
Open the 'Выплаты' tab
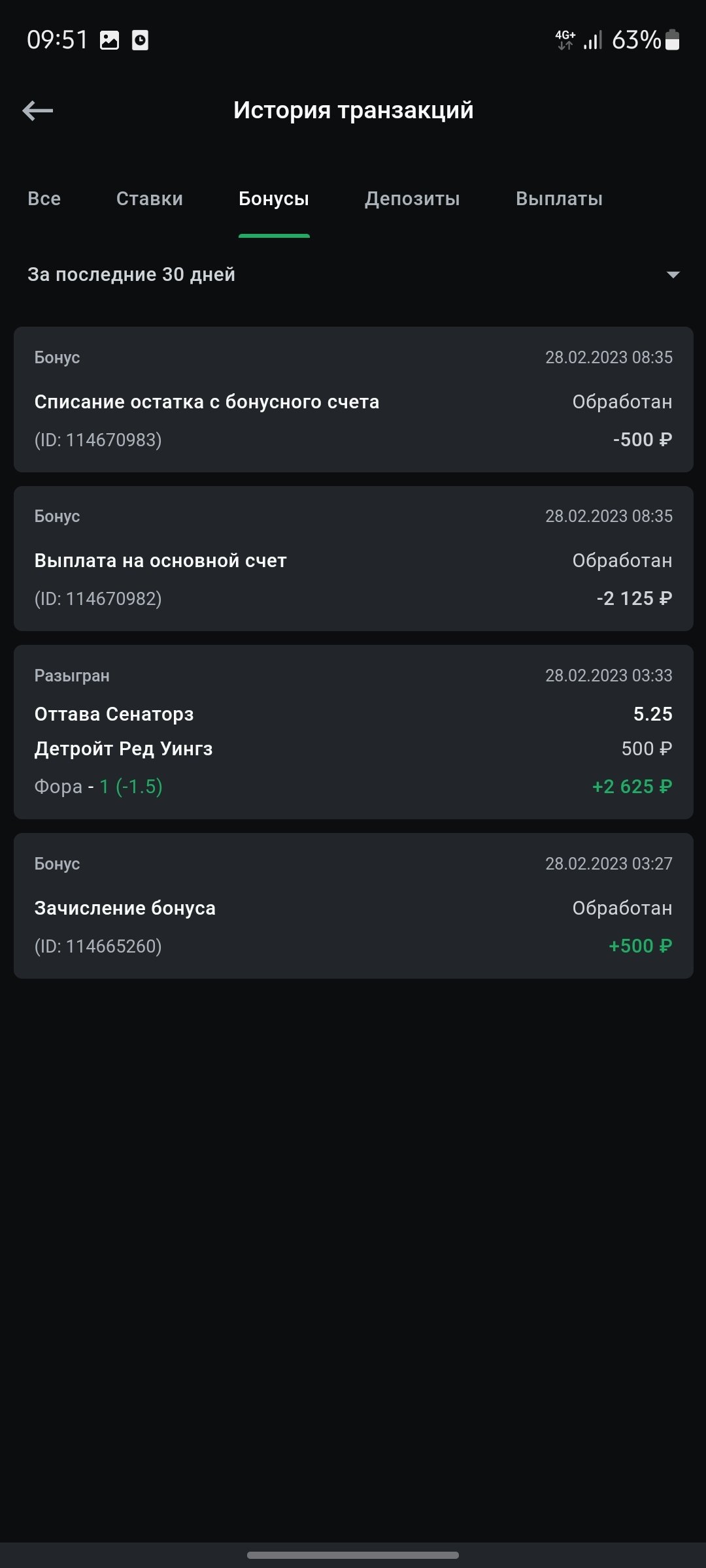(559, 199)
